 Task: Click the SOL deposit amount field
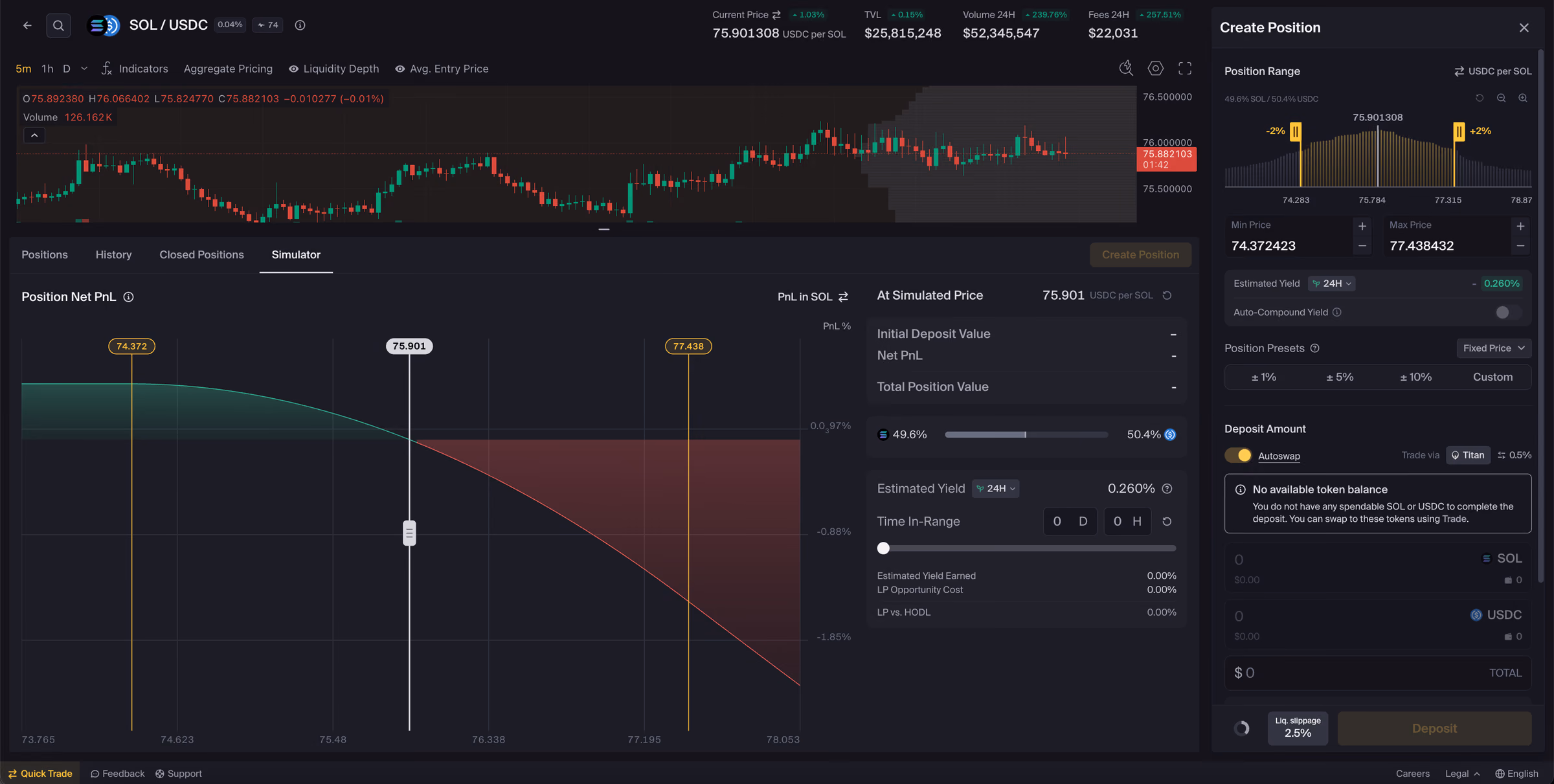coord(1378,568)
